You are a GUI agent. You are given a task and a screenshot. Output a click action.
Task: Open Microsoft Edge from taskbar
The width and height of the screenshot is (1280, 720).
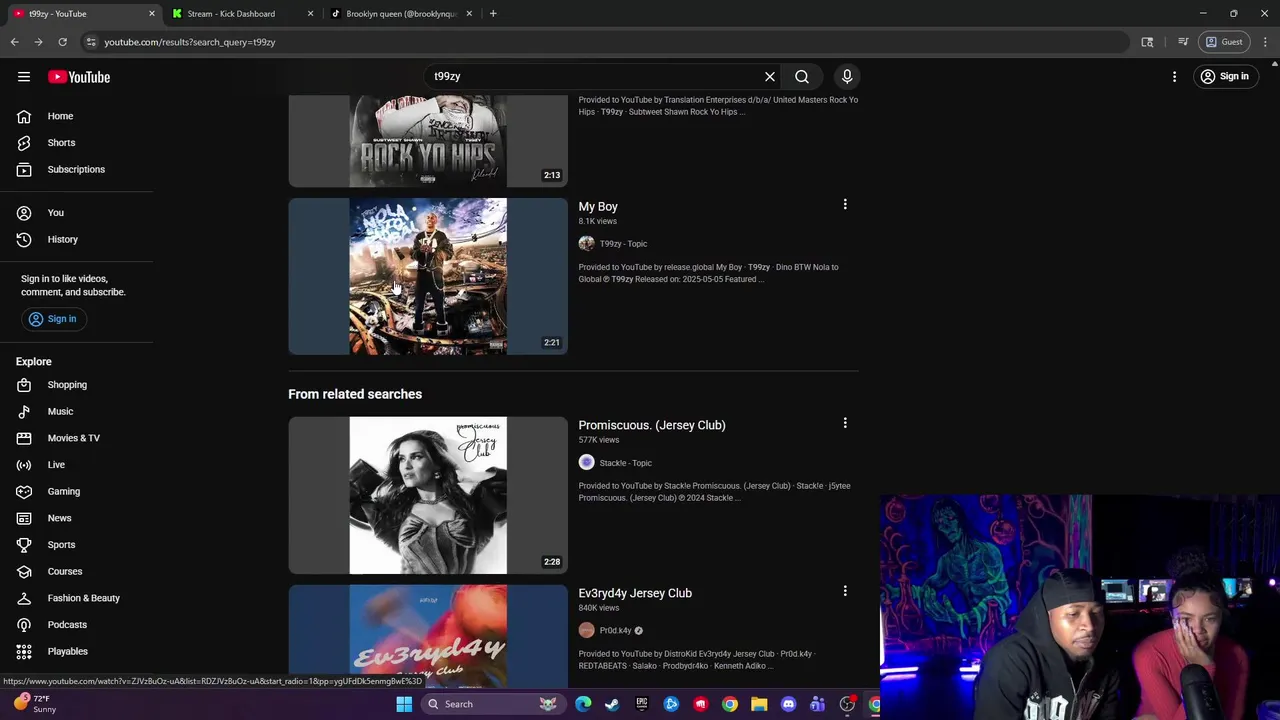click(583, 704)
